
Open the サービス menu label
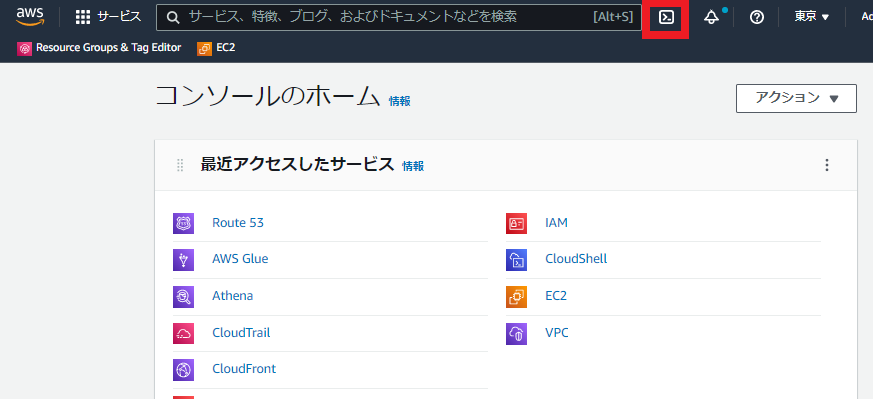pos(119,17)
